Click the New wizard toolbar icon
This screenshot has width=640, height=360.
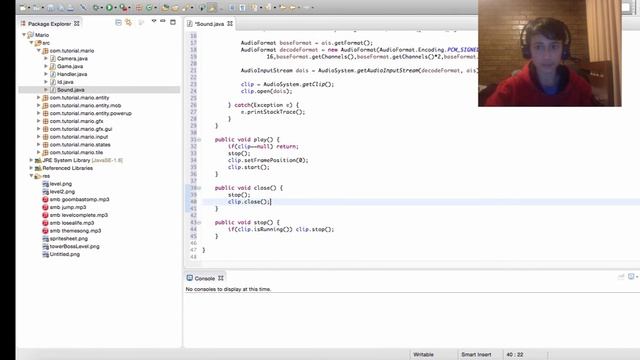point(22,7)
